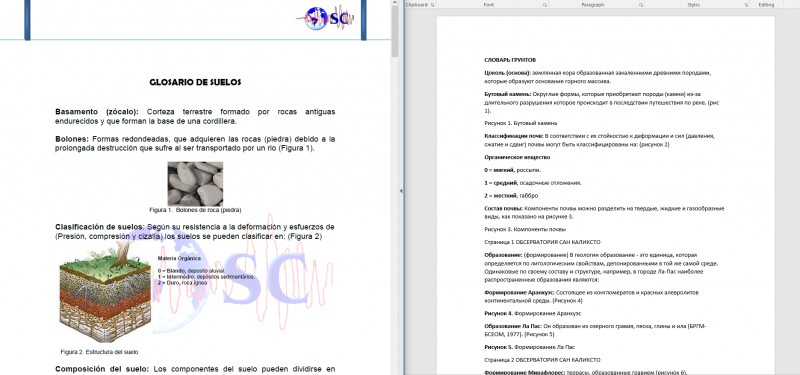Click the '1 = Intermedio, depósitos sedimentarios' line
This screenshot has width=800, height=375.
(206, 277)
